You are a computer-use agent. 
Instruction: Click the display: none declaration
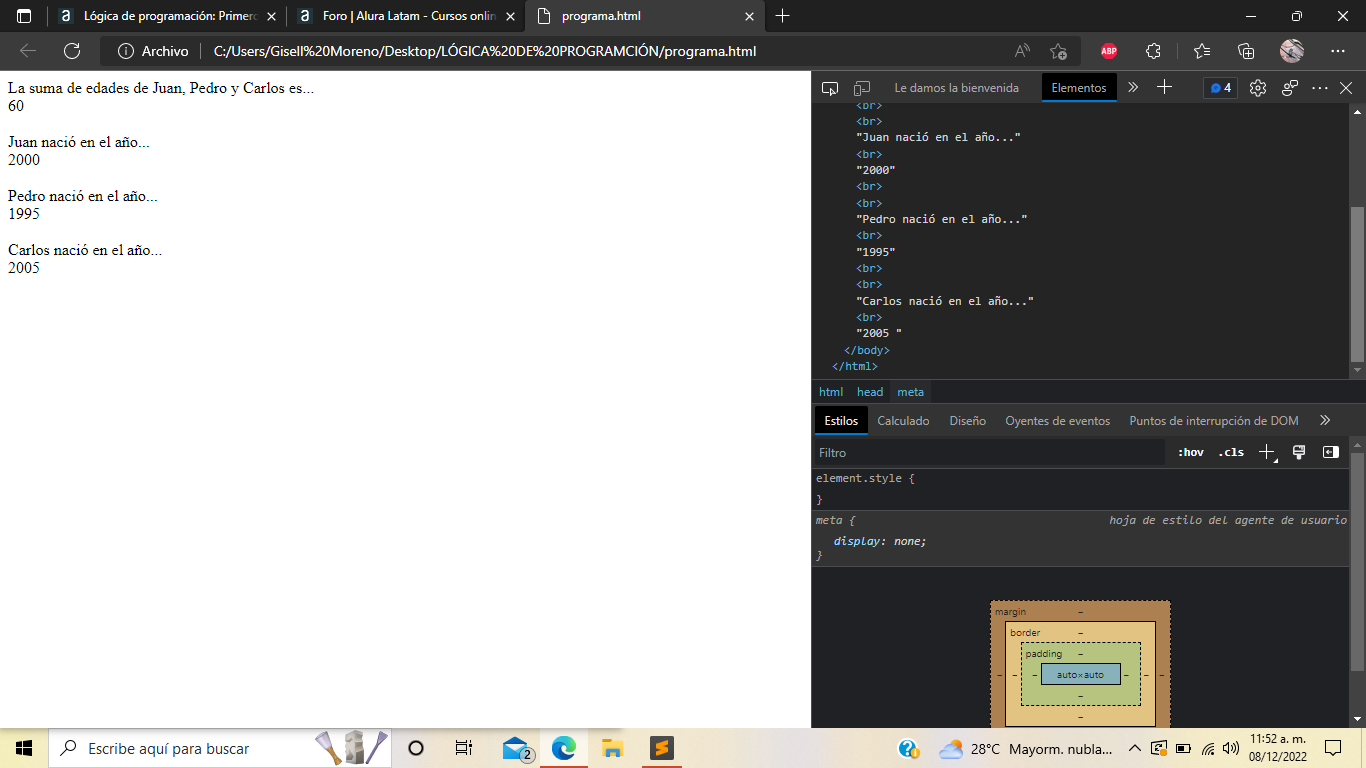pos(880,541)
